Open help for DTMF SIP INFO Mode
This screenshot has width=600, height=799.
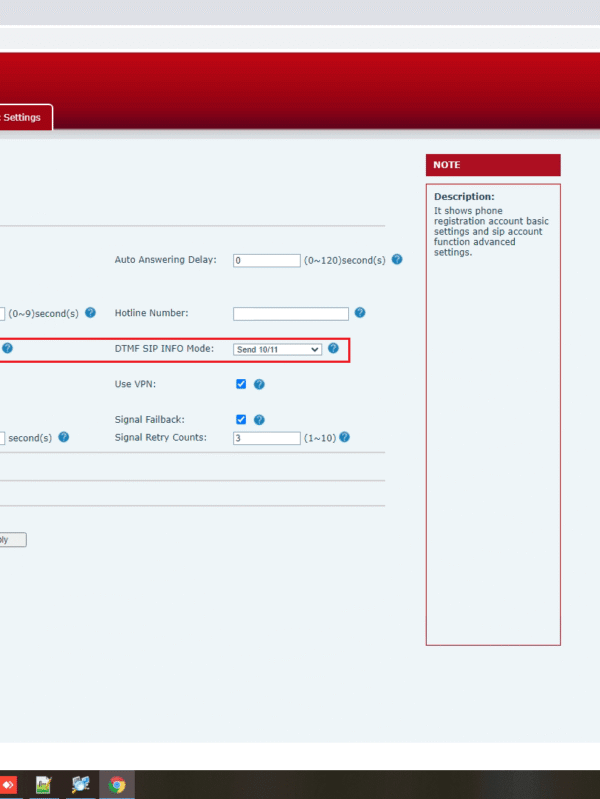pyautogui.click(x=333, y=348)
